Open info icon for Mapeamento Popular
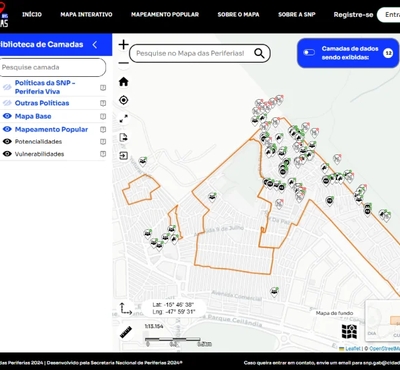 (x=103, y=129)
